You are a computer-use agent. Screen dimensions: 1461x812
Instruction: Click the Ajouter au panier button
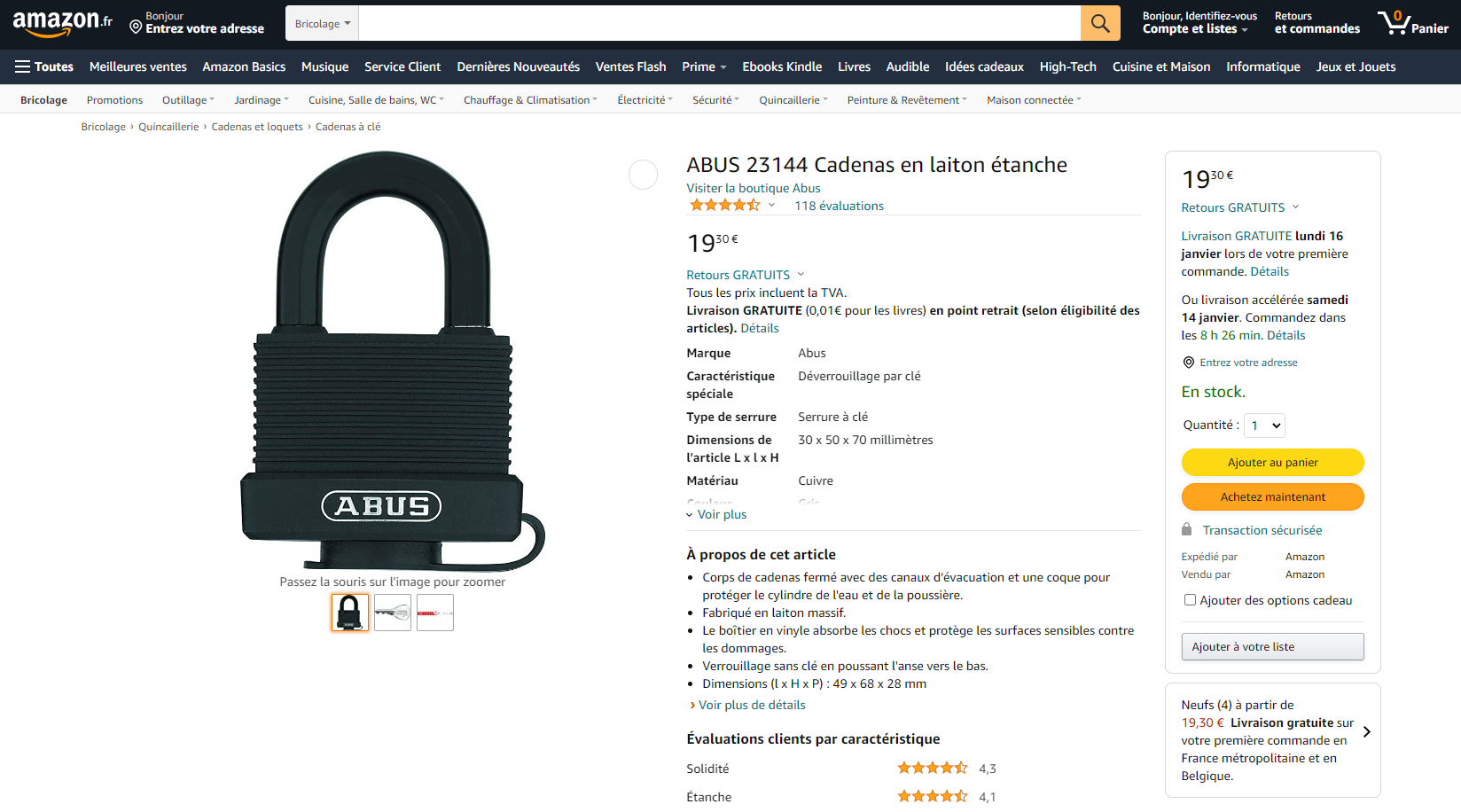[x=1272, y=462]
